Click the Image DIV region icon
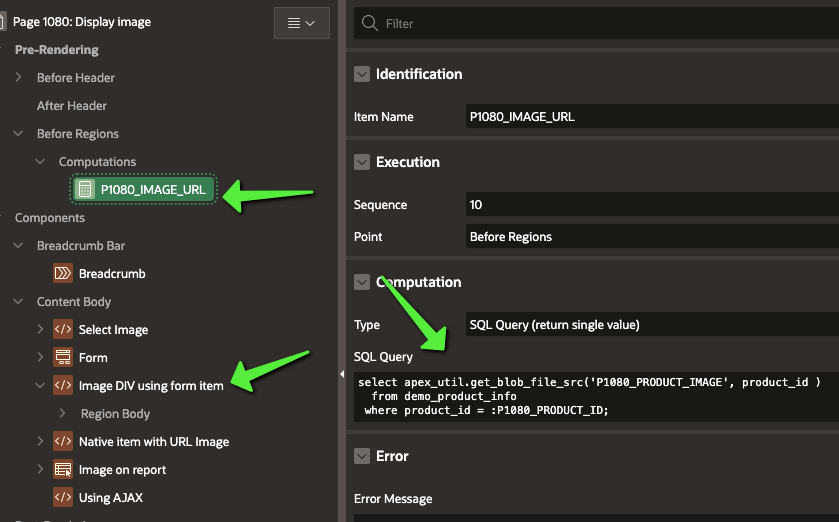The height and width of the screenshot is (522, 839). [x=63, y=385]
